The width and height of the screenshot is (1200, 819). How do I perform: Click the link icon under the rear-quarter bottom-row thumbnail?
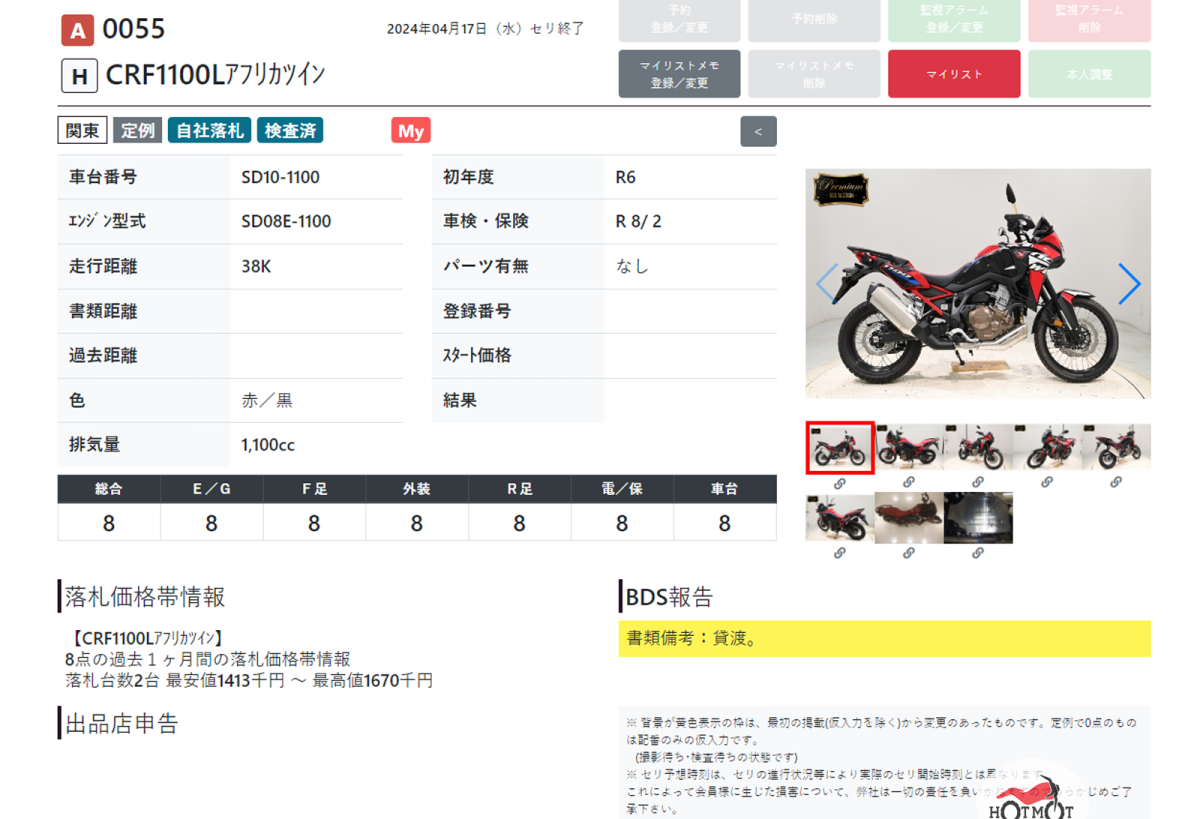[x=840, y=552]
